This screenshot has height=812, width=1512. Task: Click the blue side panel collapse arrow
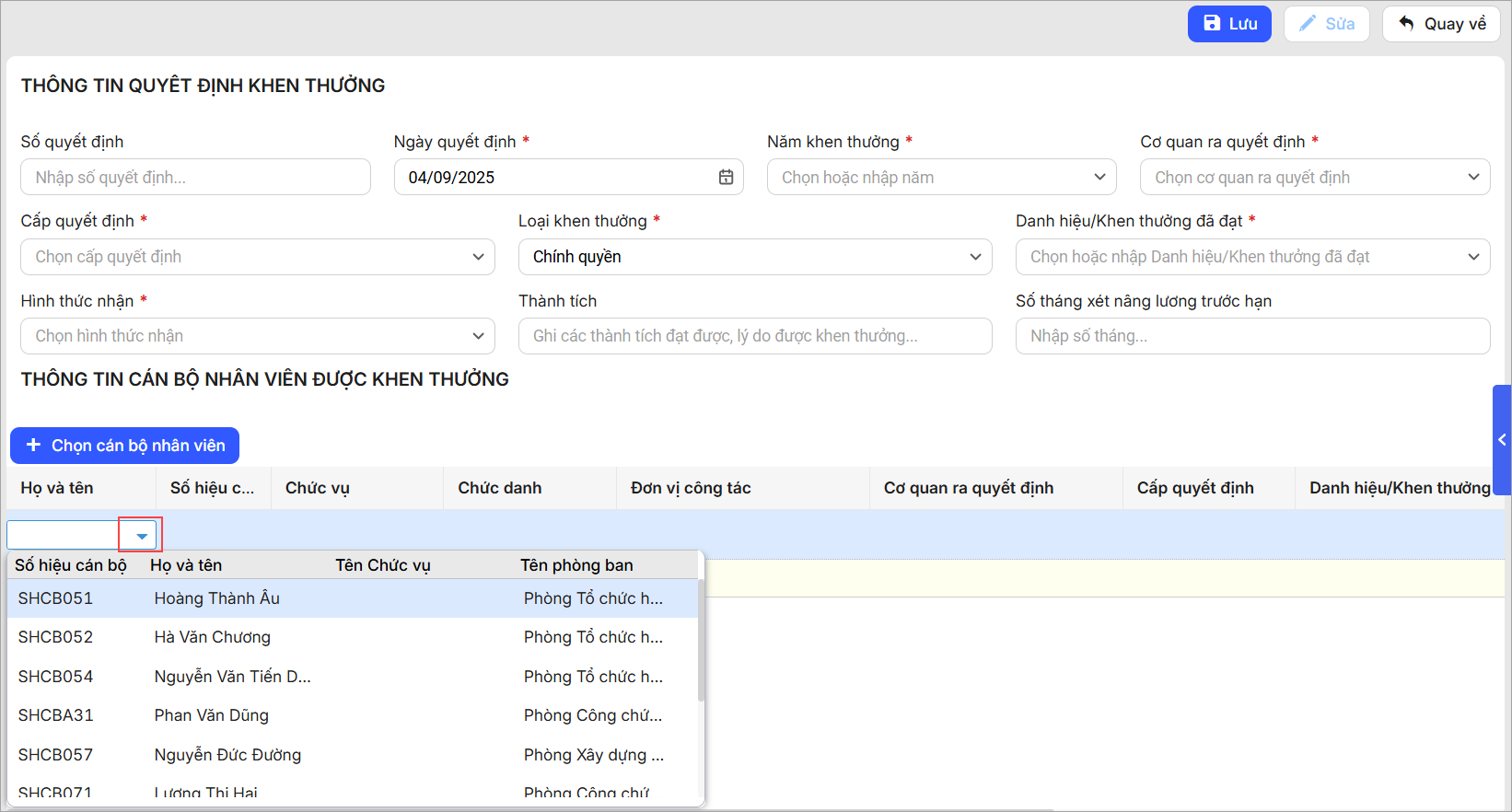click(1502, 440)
